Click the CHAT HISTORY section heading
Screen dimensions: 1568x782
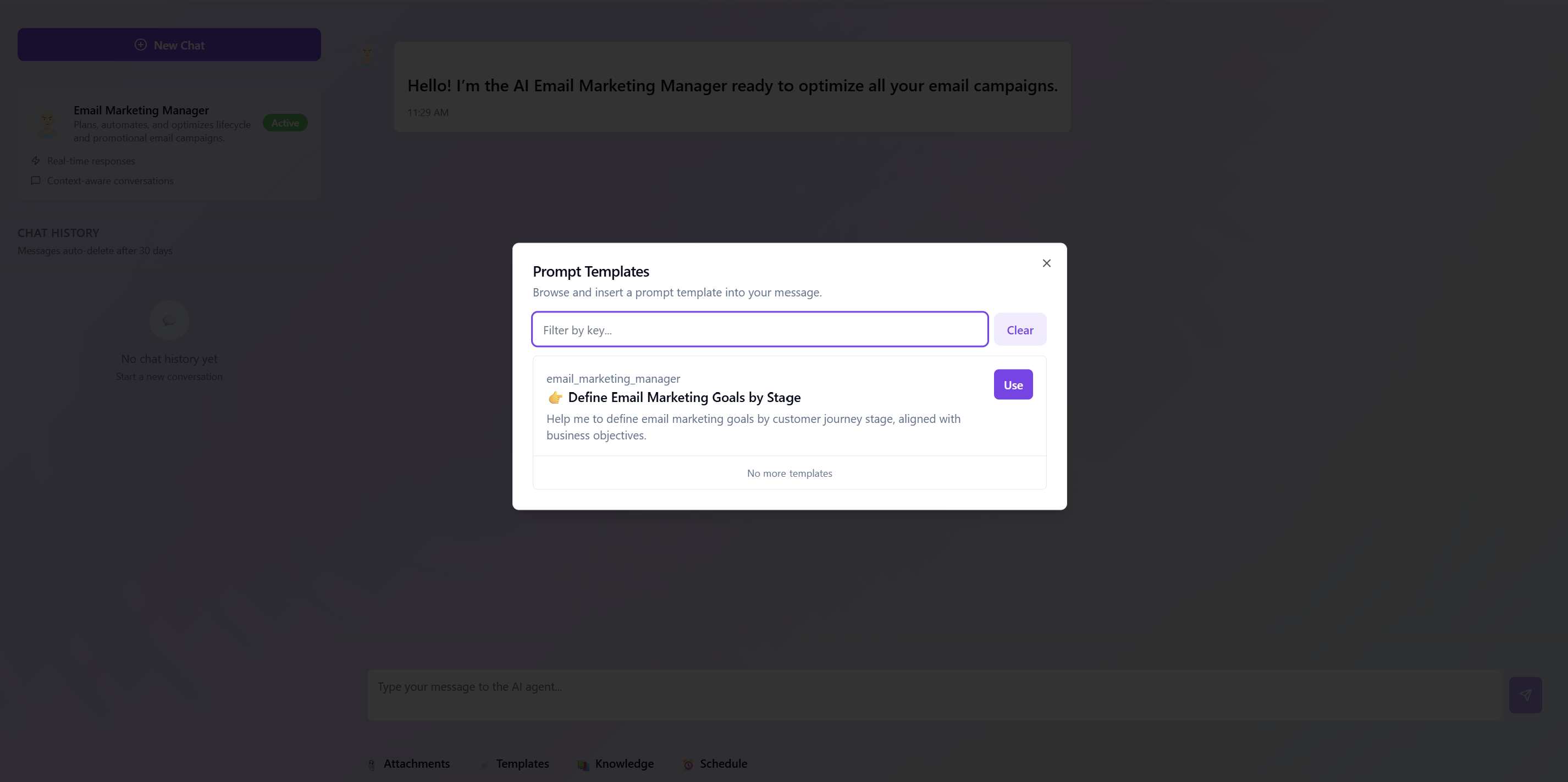[58, 233]
